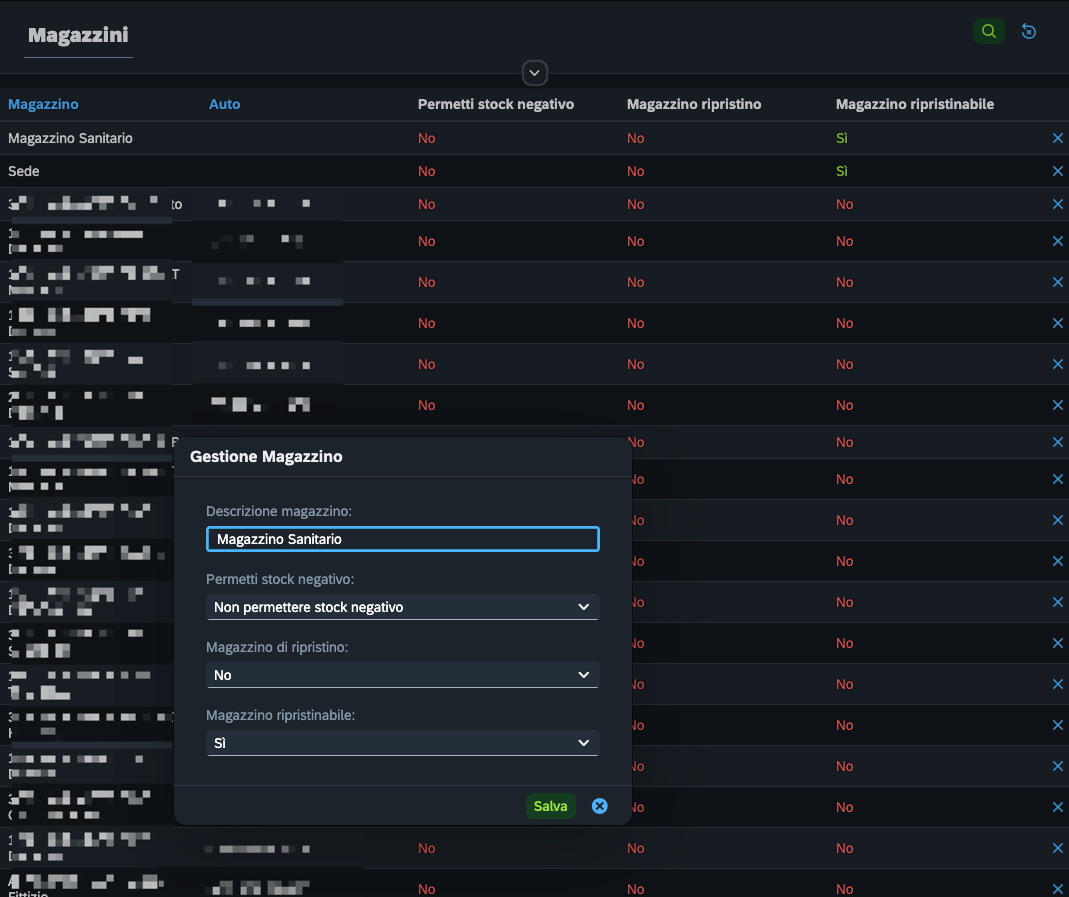
Task: Click the Permetti stock negativo column header
Action: [x=496, y=104]
